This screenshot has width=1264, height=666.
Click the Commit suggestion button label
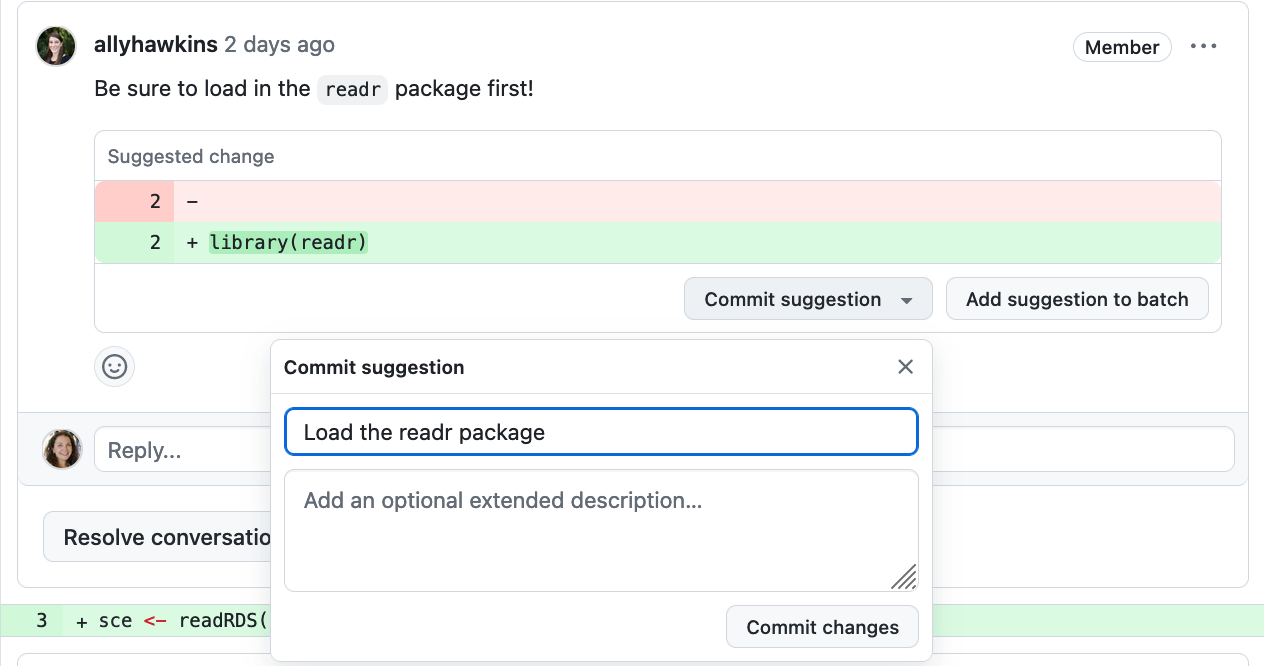793,299
